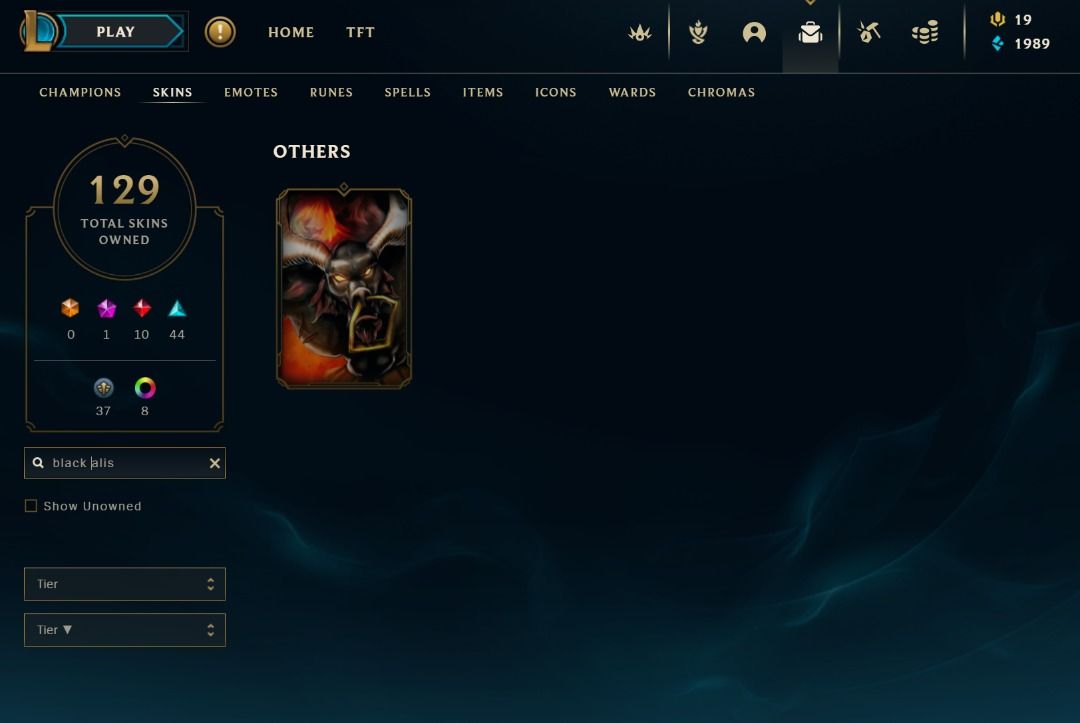This screenshot has width=1080, height=723.
Task: Open the Store coins icon
Action: tap(925, 32)
